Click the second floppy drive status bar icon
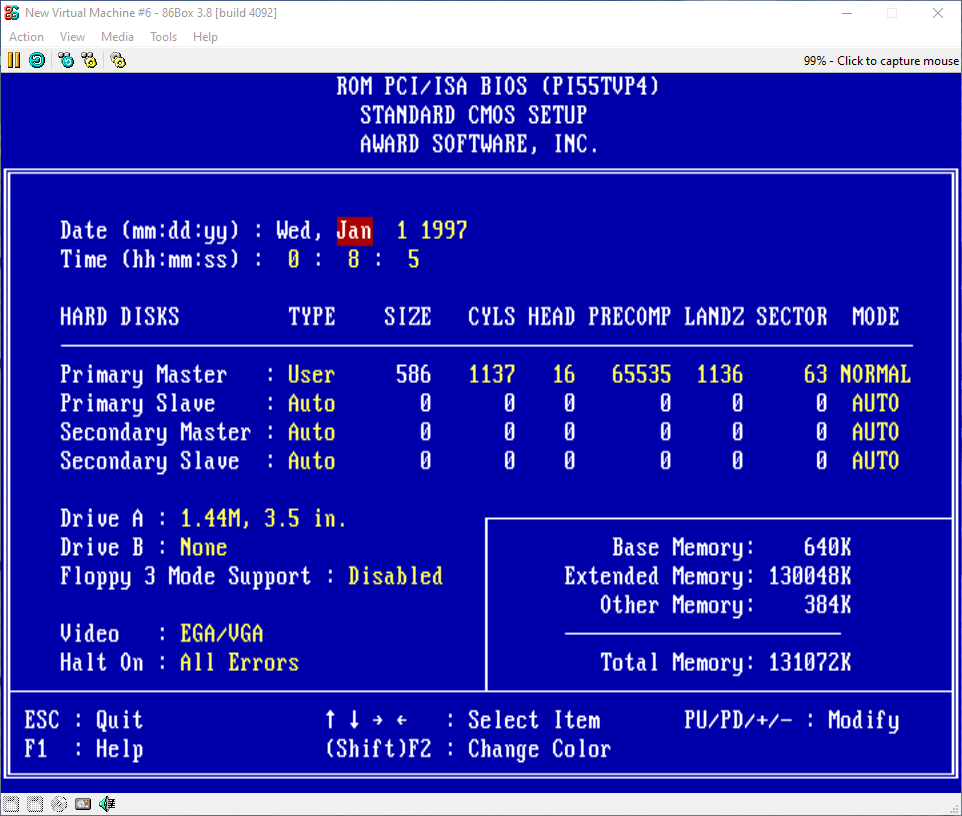 pyautogui.click(x=35, y=804)
